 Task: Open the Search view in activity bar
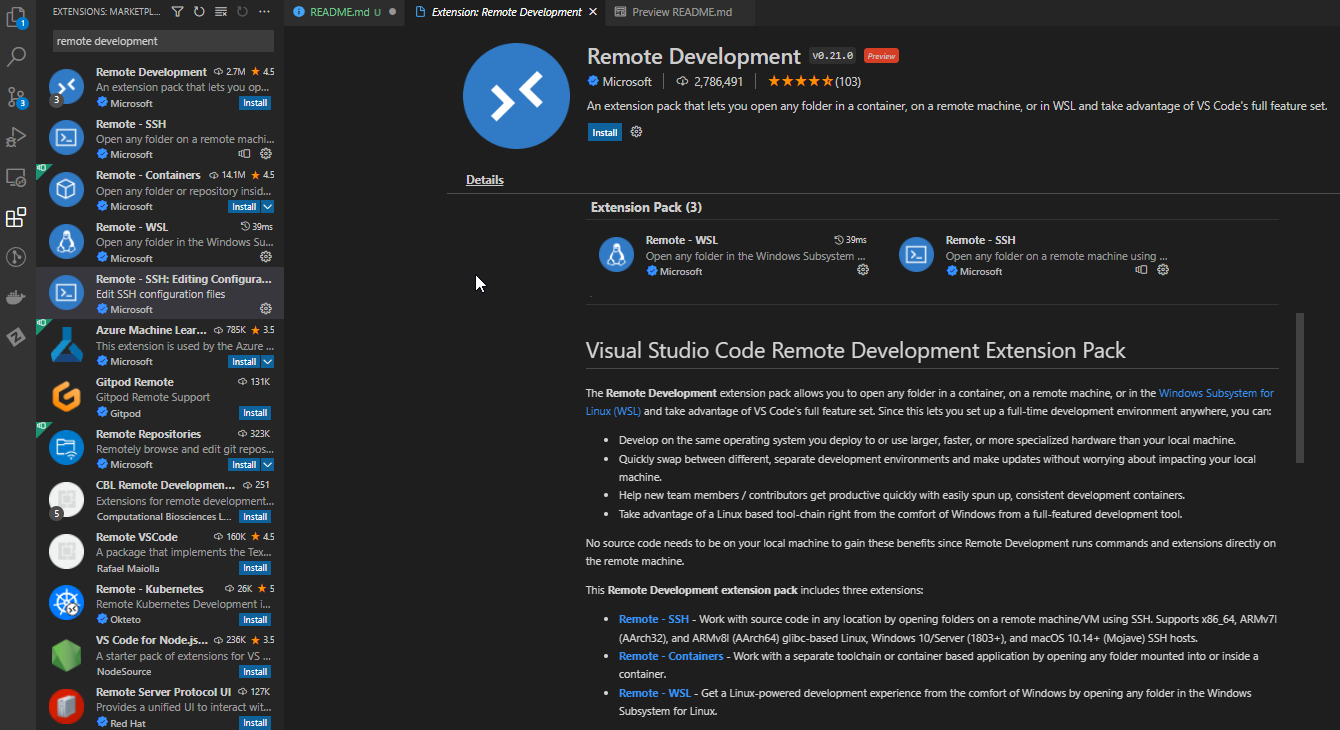16,57
